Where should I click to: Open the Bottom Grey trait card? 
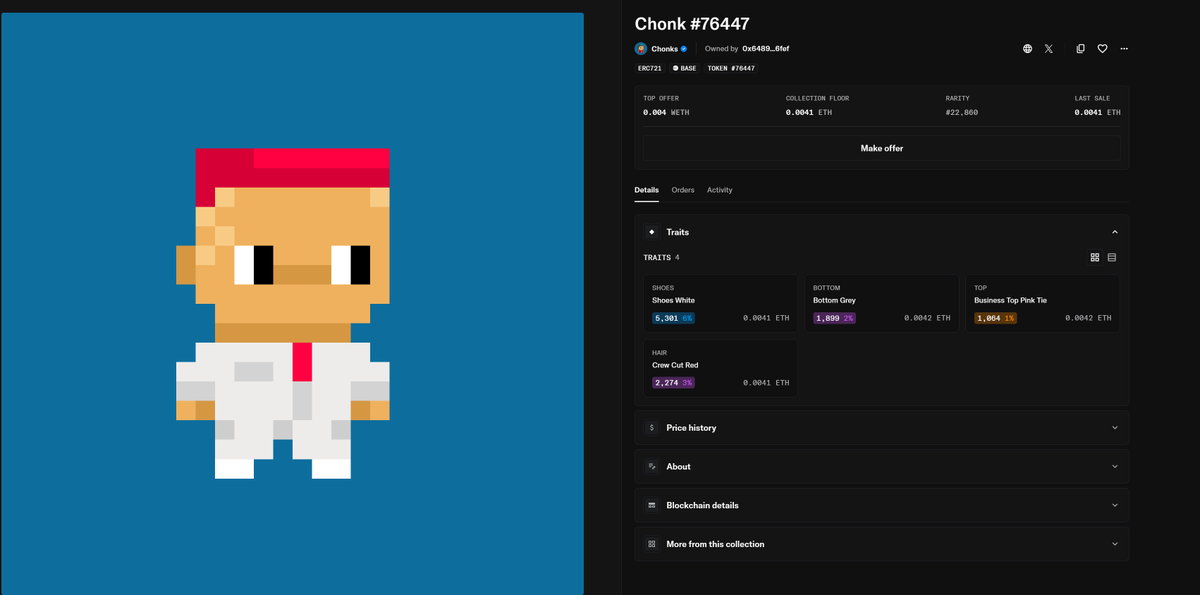tap(882, 304)
